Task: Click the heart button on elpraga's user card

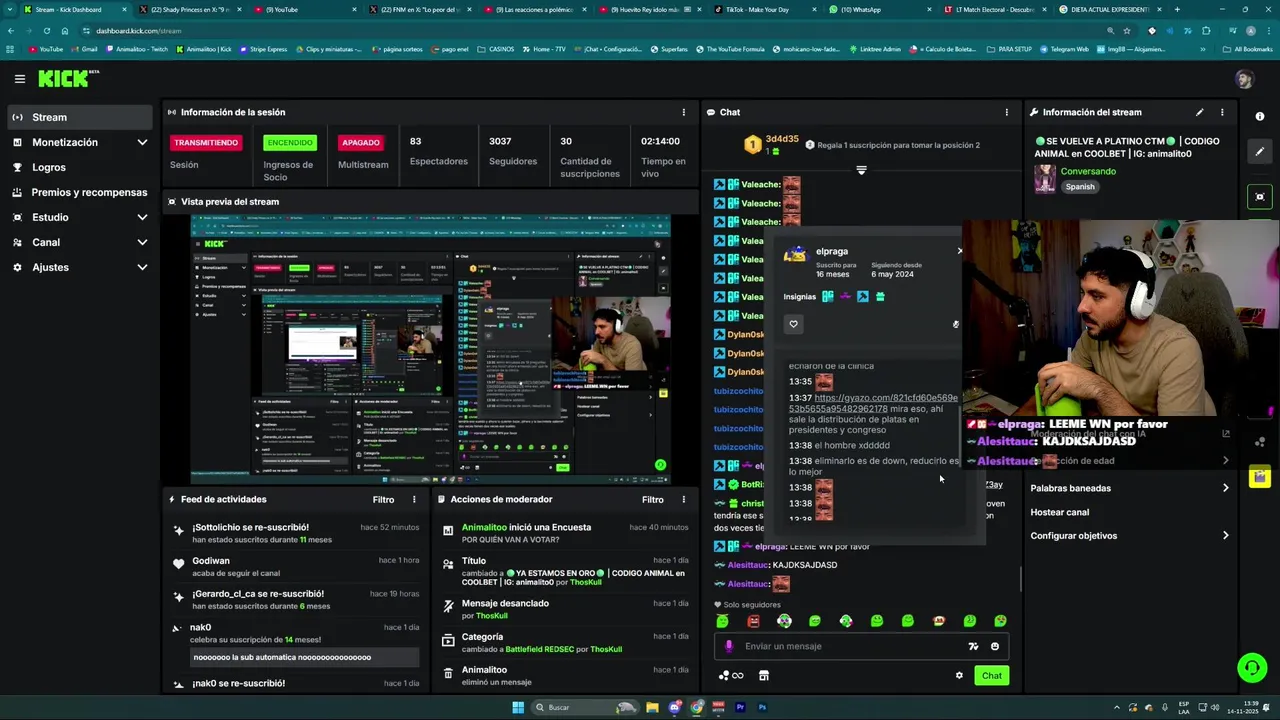Action: click(x=793, y=324)
